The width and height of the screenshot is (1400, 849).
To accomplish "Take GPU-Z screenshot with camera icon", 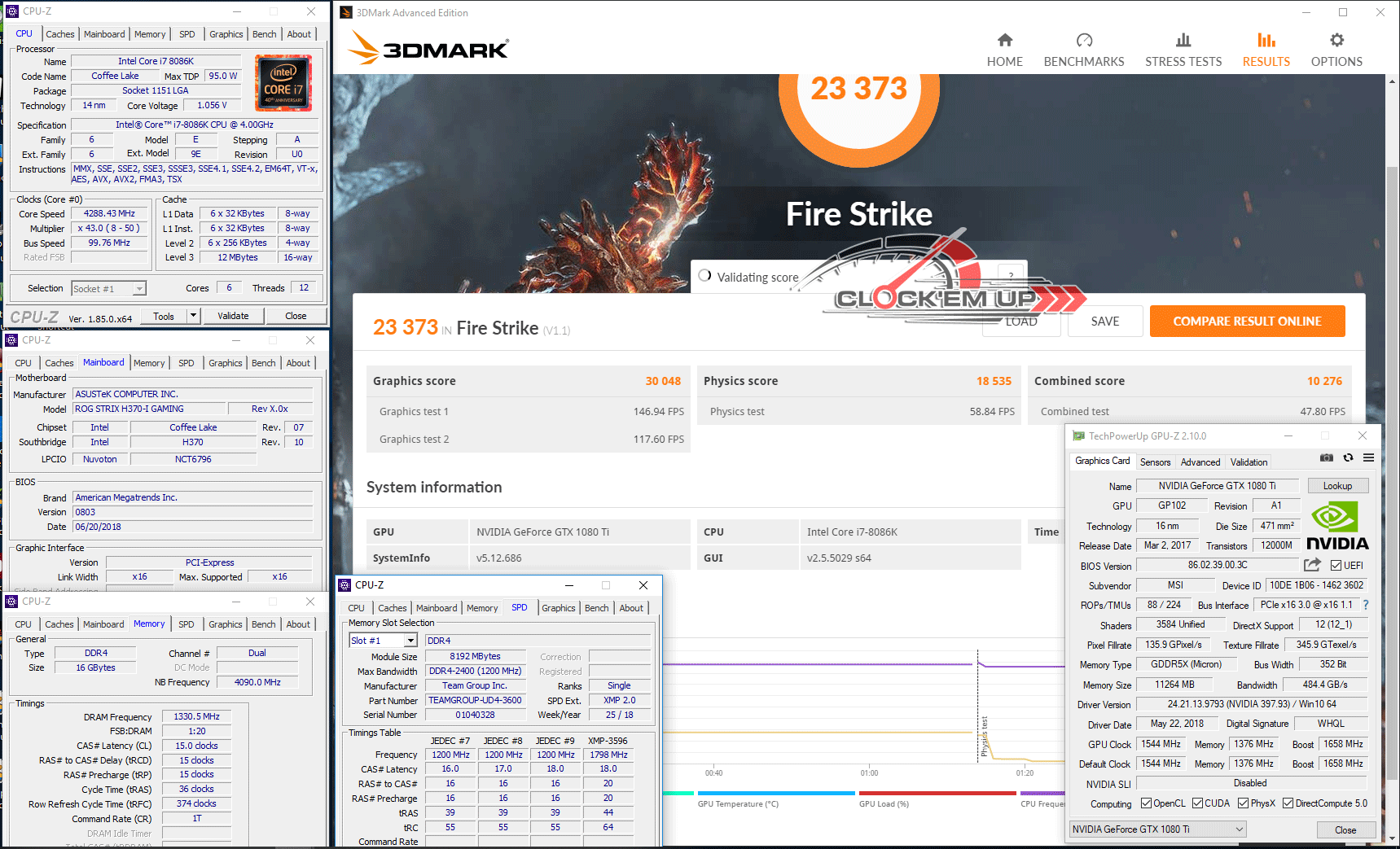I will click(1327, 458).
